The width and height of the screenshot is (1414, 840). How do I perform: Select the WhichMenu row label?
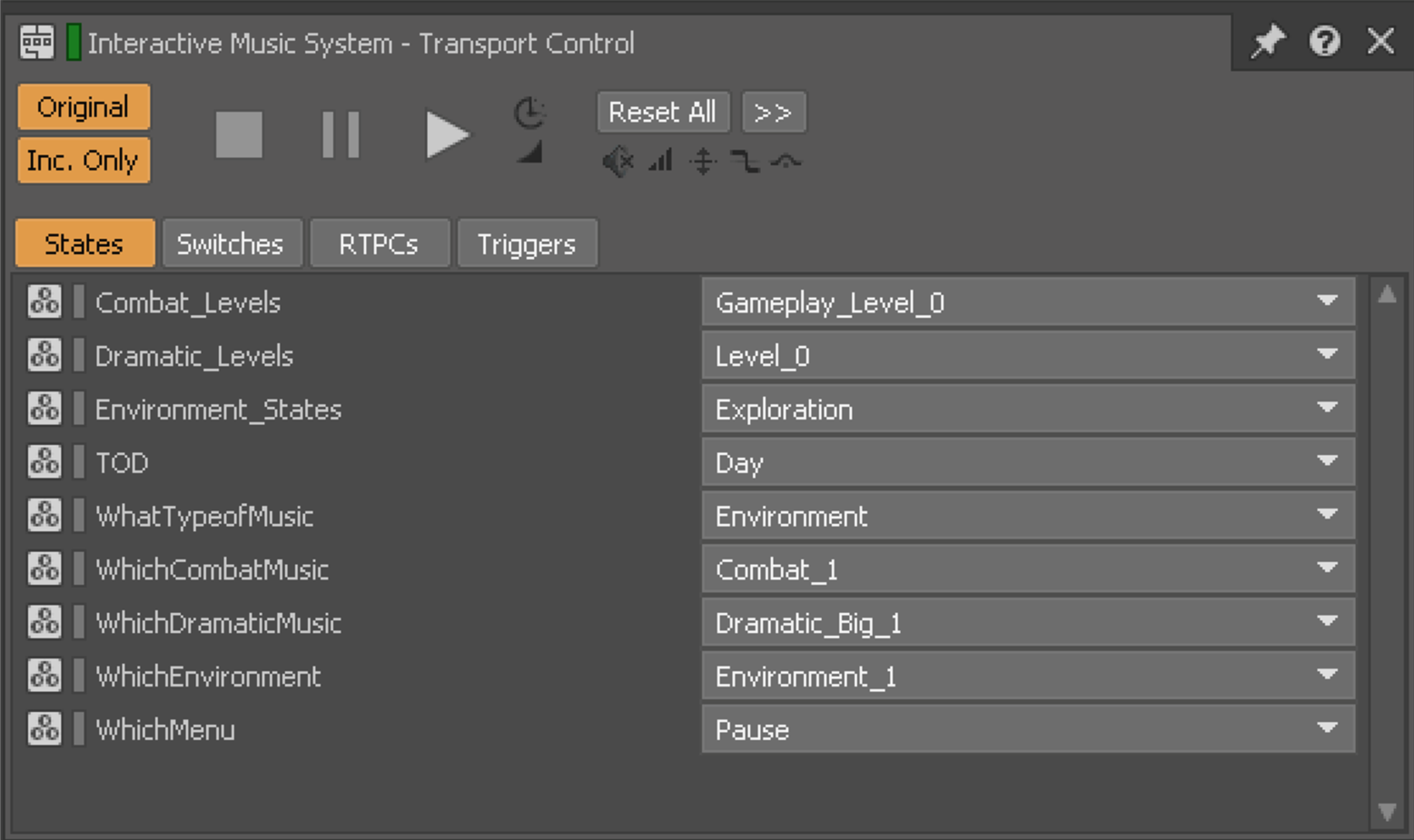coord(165,730)
